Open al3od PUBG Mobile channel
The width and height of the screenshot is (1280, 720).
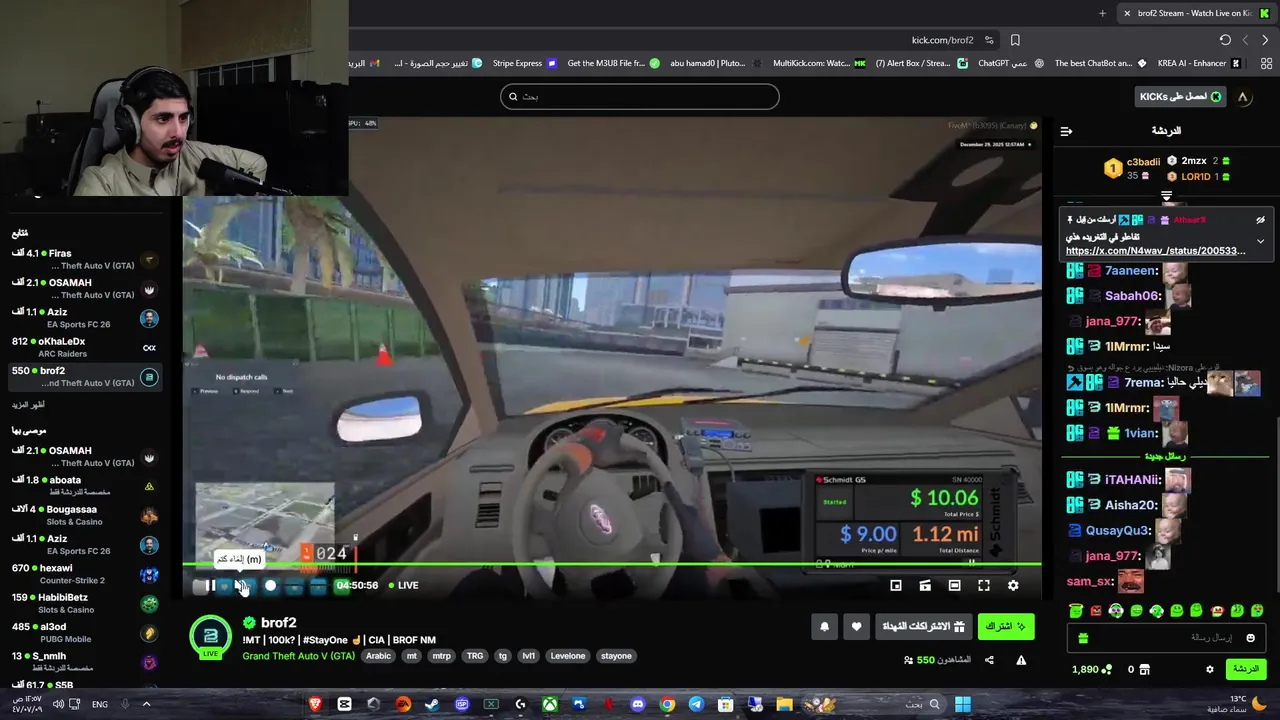point(85,633)
